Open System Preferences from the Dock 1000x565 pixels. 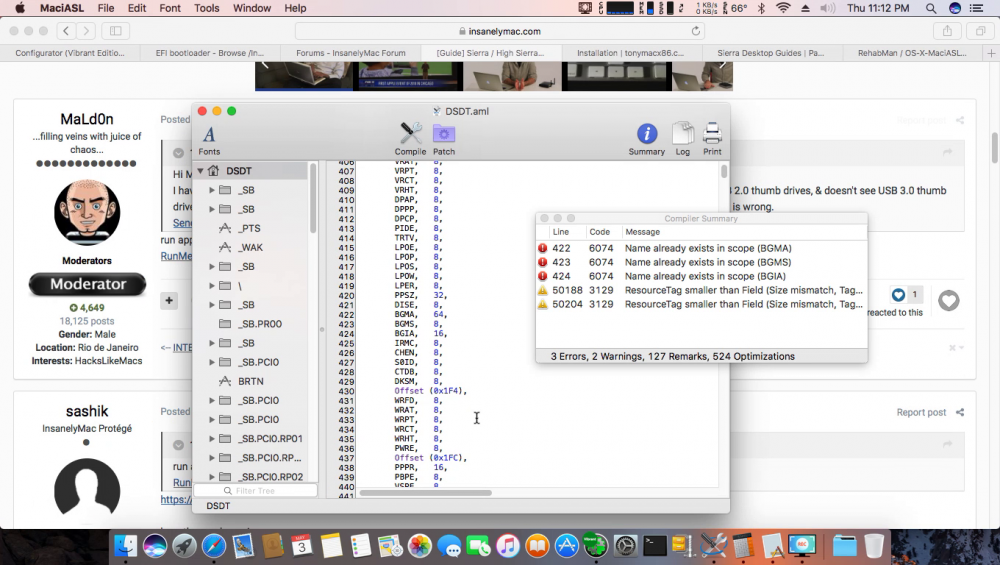[x=625, y=546]
